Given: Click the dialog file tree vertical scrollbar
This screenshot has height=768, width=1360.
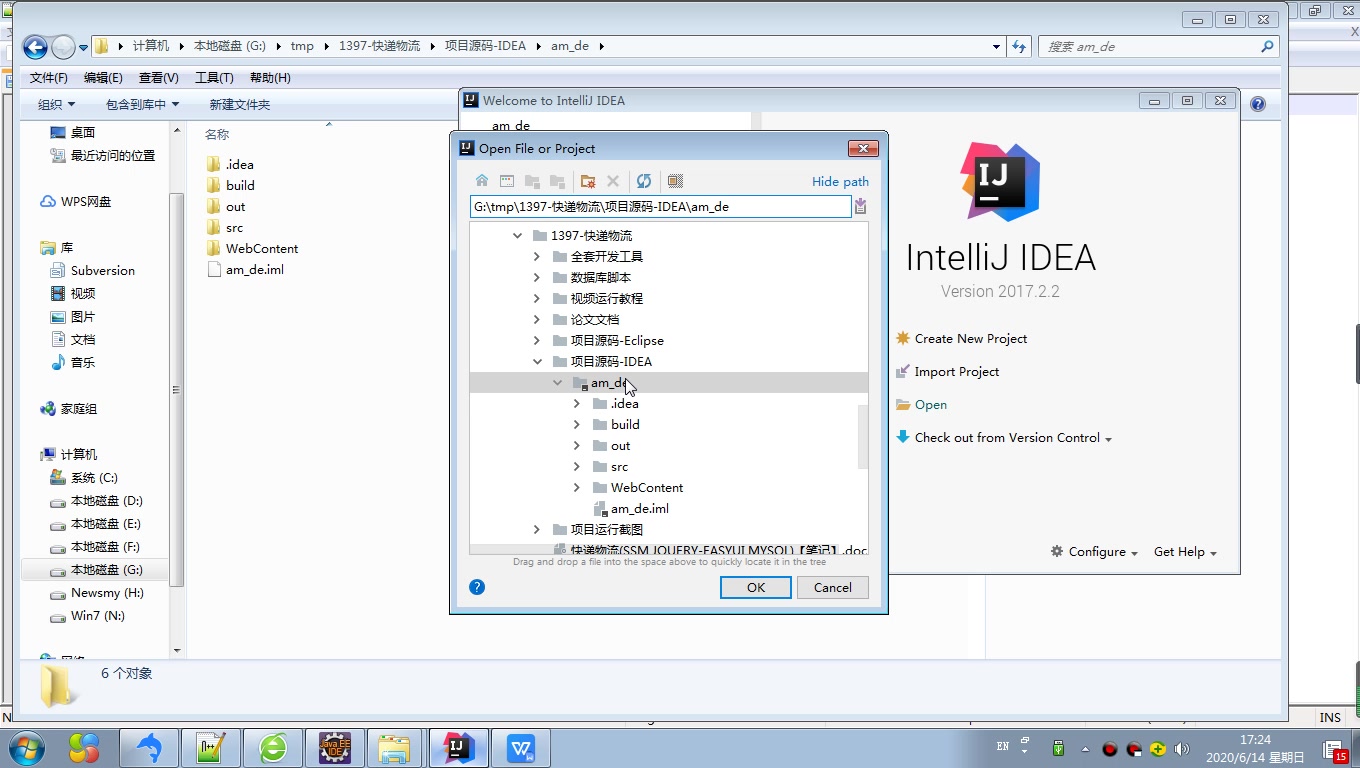Looking at the screenshot, I should 863,437.
